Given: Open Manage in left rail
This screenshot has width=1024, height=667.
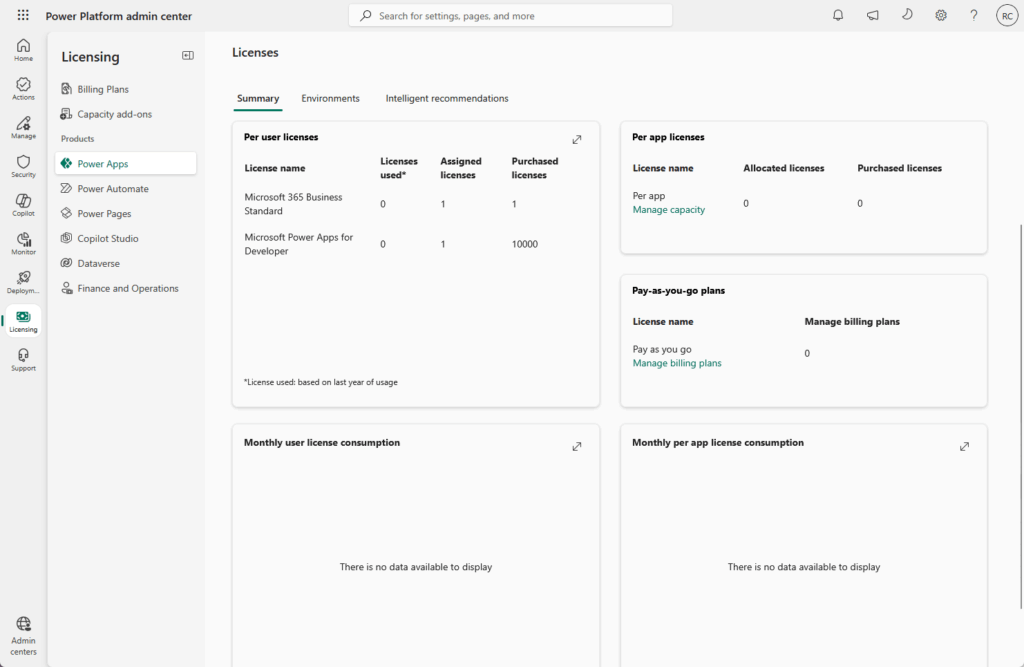Looking at the screenshot, I should (24, 127).
